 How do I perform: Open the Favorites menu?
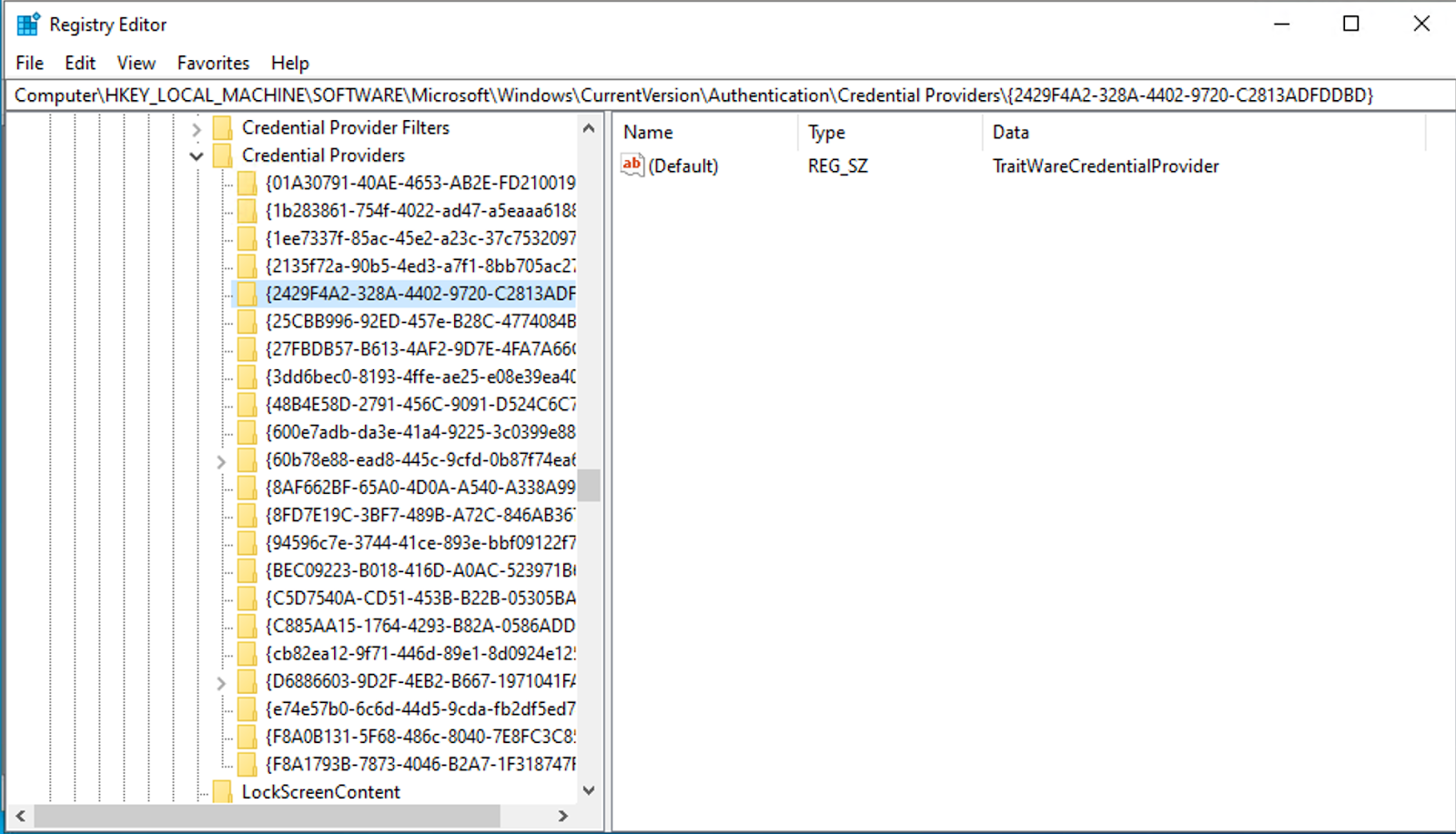click(213, 63)
